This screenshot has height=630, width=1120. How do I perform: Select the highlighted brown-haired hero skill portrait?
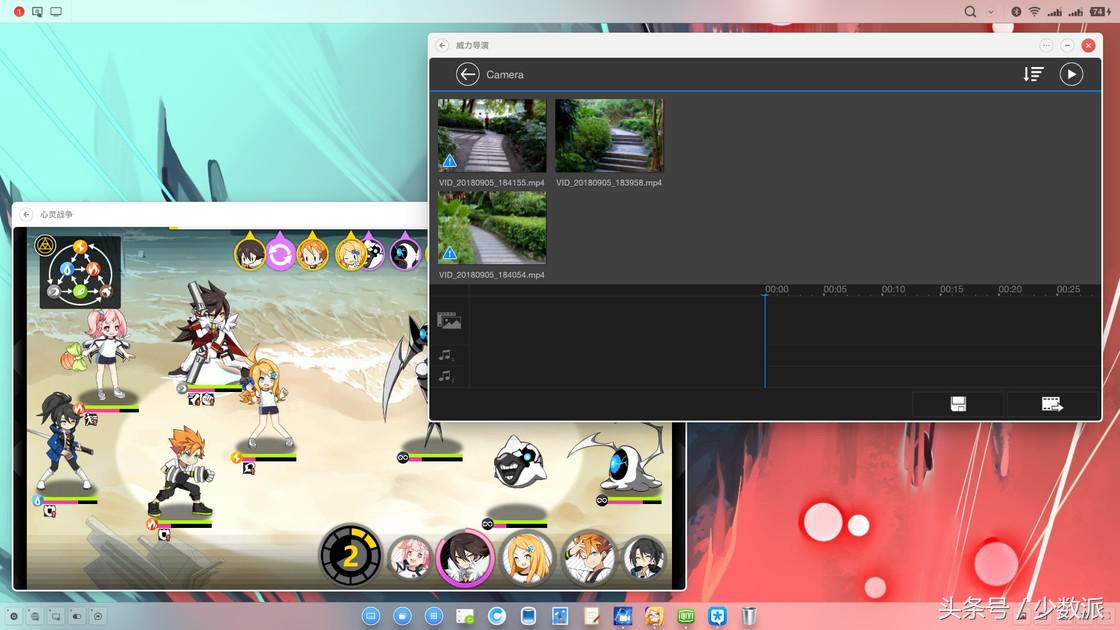pyautogui.click(x=465, y=557)
